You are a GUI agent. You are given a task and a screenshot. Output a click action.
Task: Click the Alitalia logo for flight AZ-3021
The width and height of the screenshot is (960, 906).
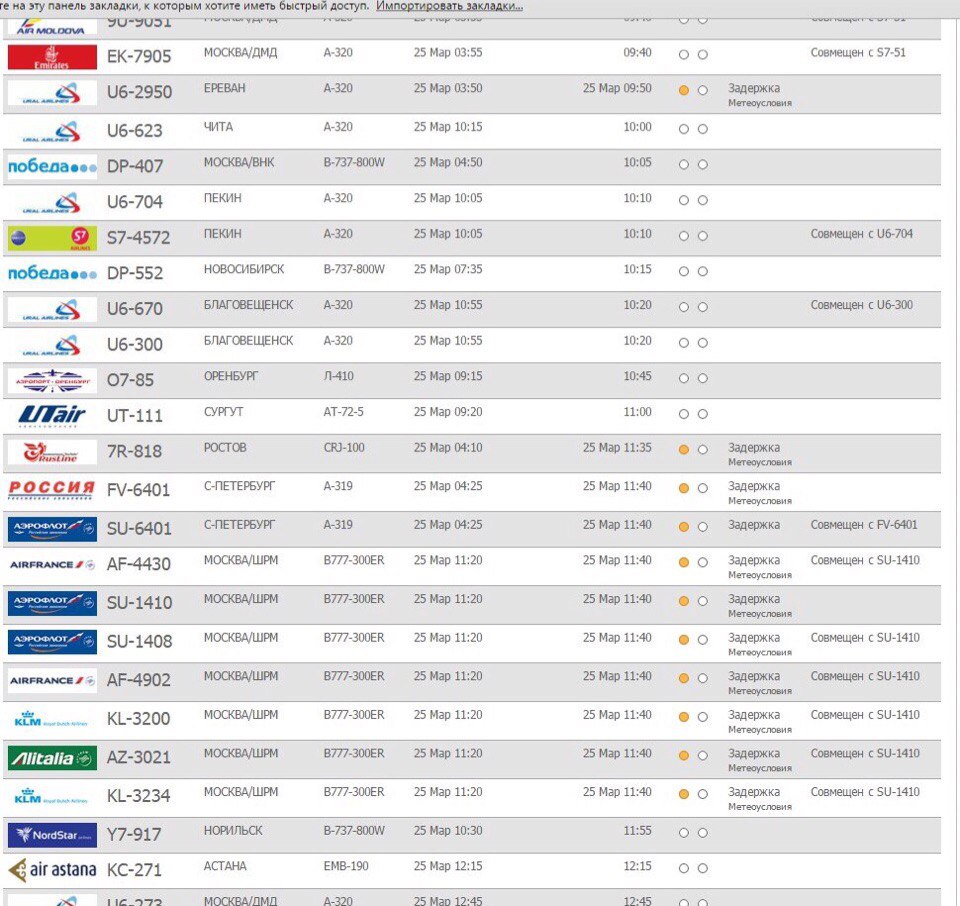tap(52, 758)
